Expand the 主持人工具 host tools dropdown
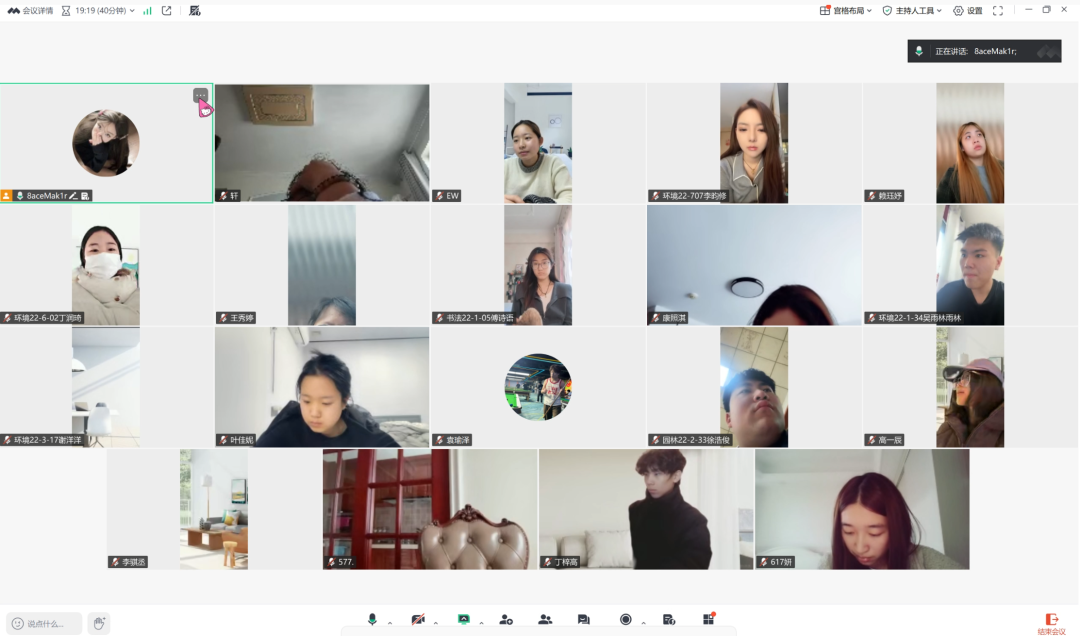This screenshot has height=636, width=1080. click(912, 10)
